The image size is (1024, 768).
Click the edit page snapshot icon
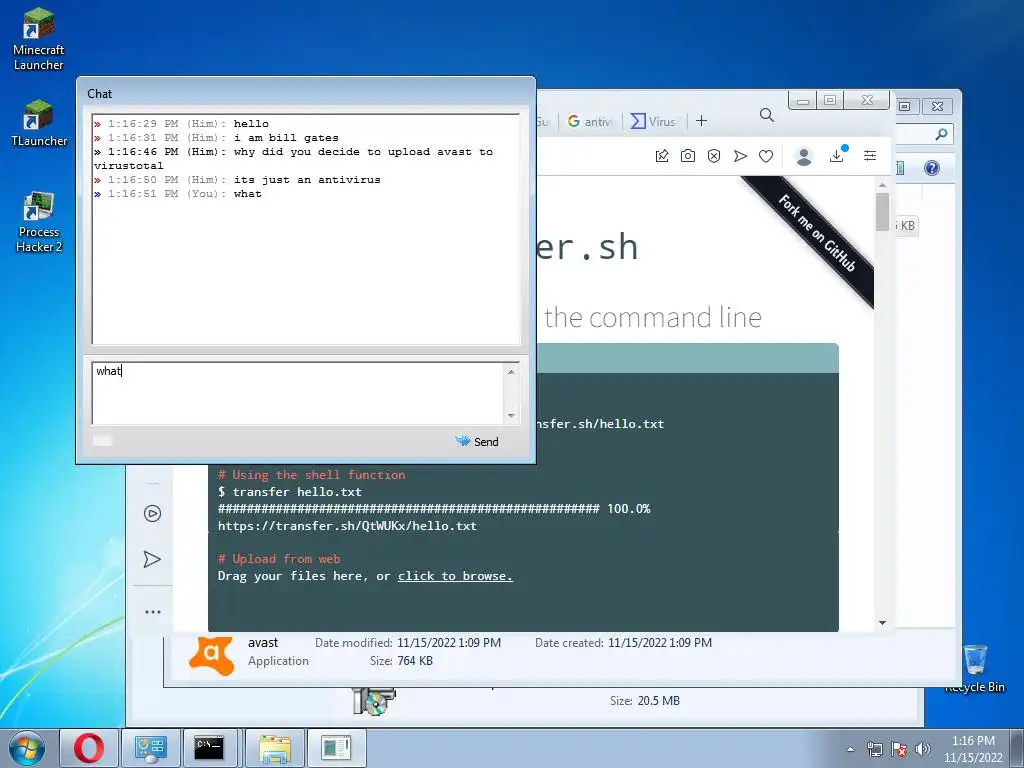coord(662,156)
